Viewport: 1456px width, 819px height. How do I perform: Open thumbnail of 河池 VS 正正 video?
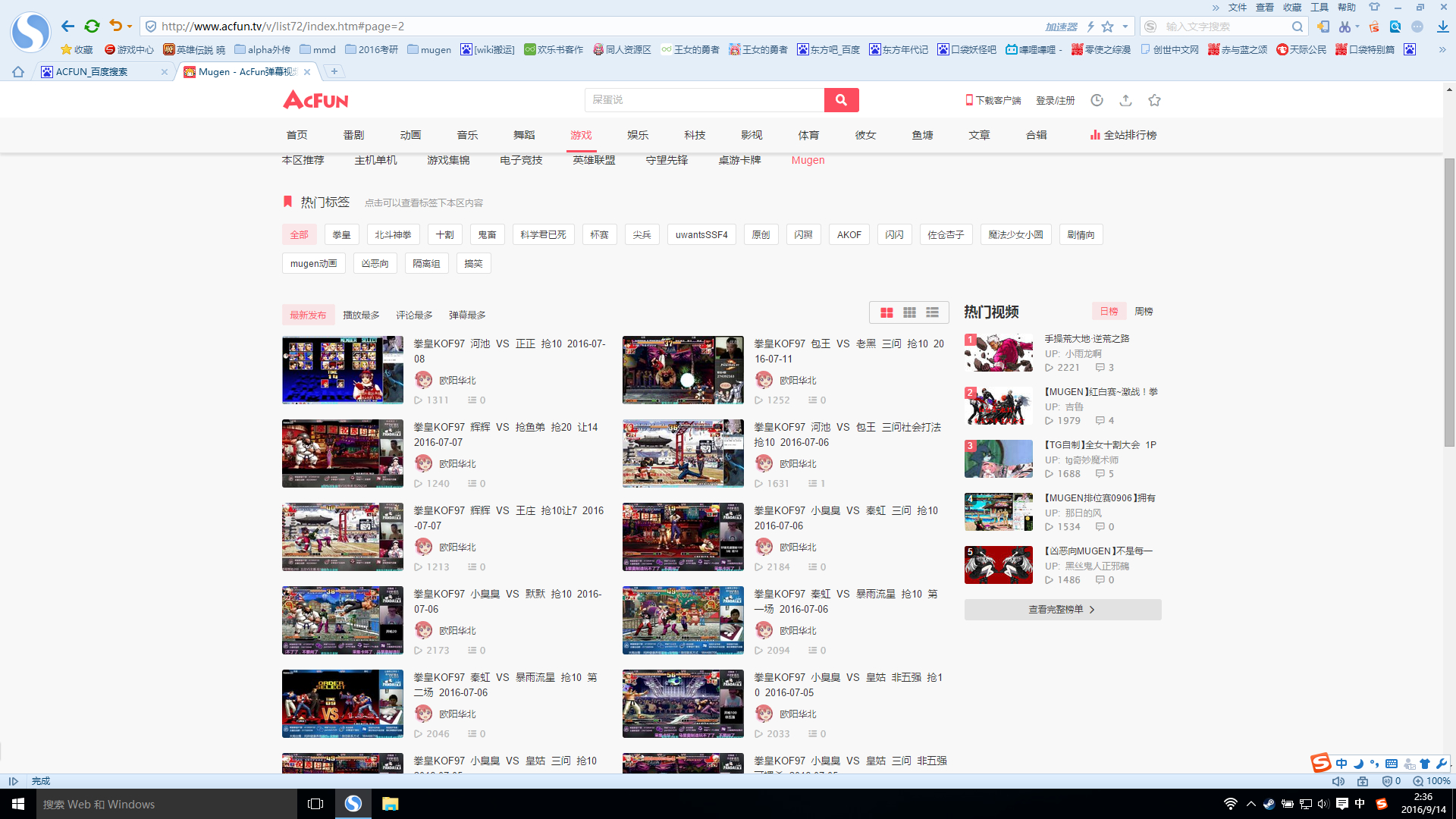click(x=343, y=369)
